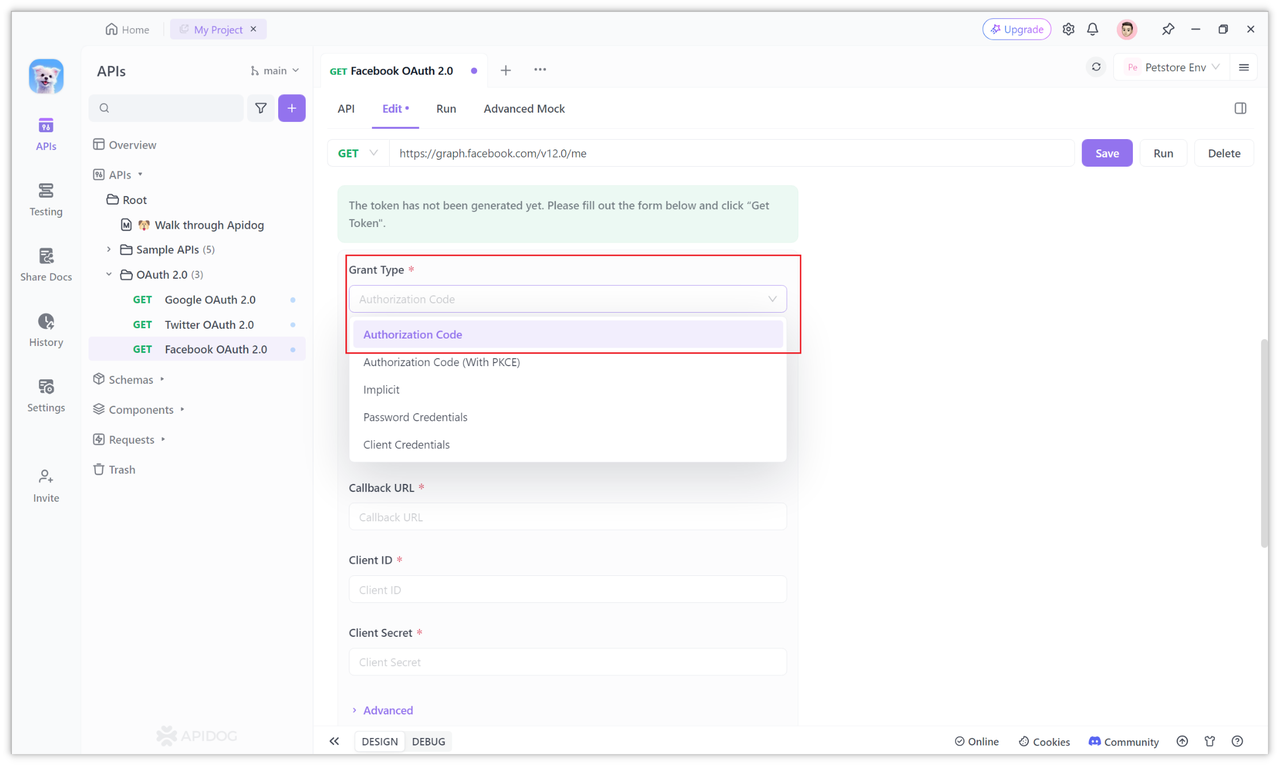Open the Grant Type dropdown
The image size is (1280, 765).
567,299
